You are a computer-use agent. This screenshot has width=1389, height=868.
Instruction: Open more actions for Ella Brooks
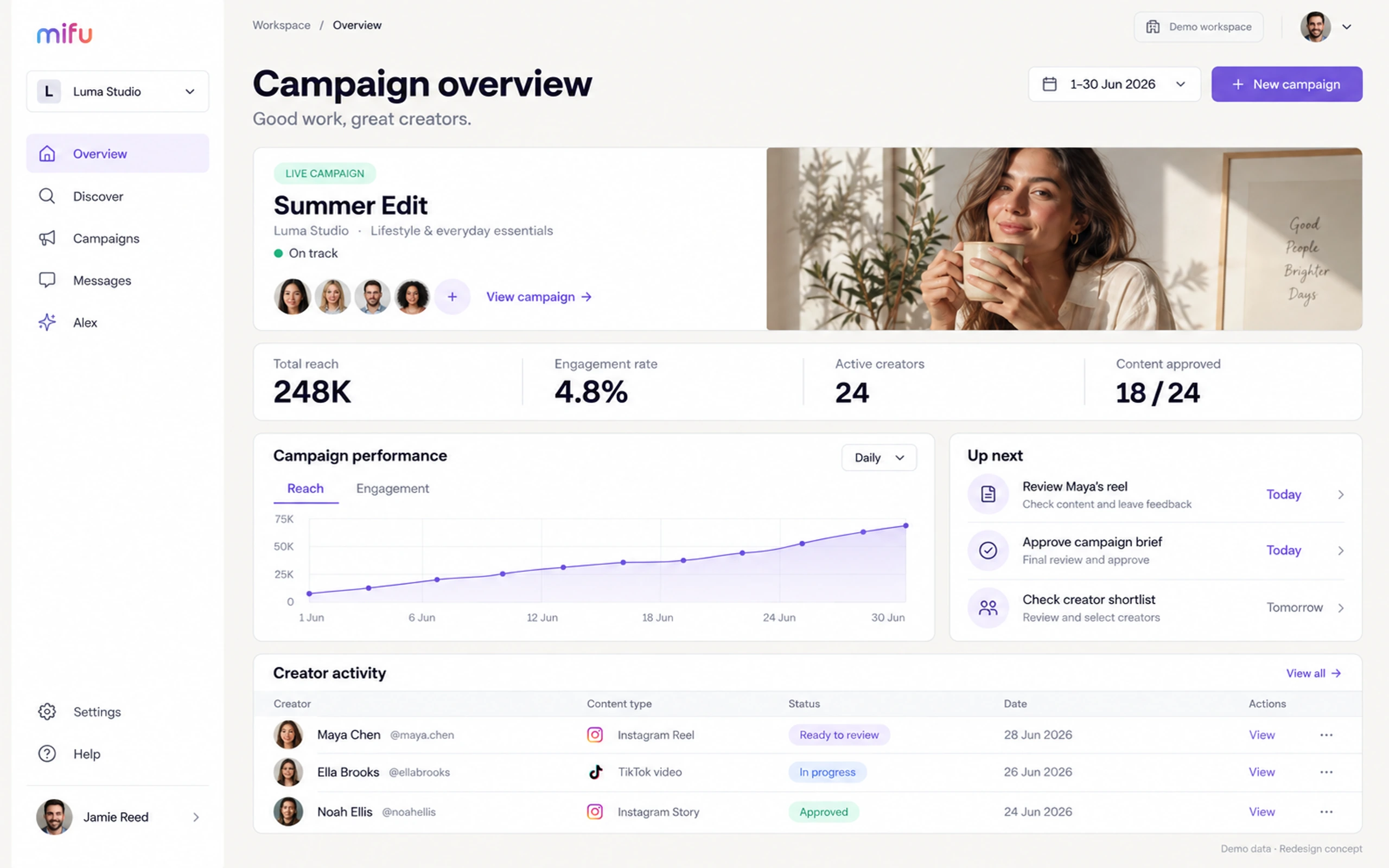pyautogui.click(x=1326, y=772)
